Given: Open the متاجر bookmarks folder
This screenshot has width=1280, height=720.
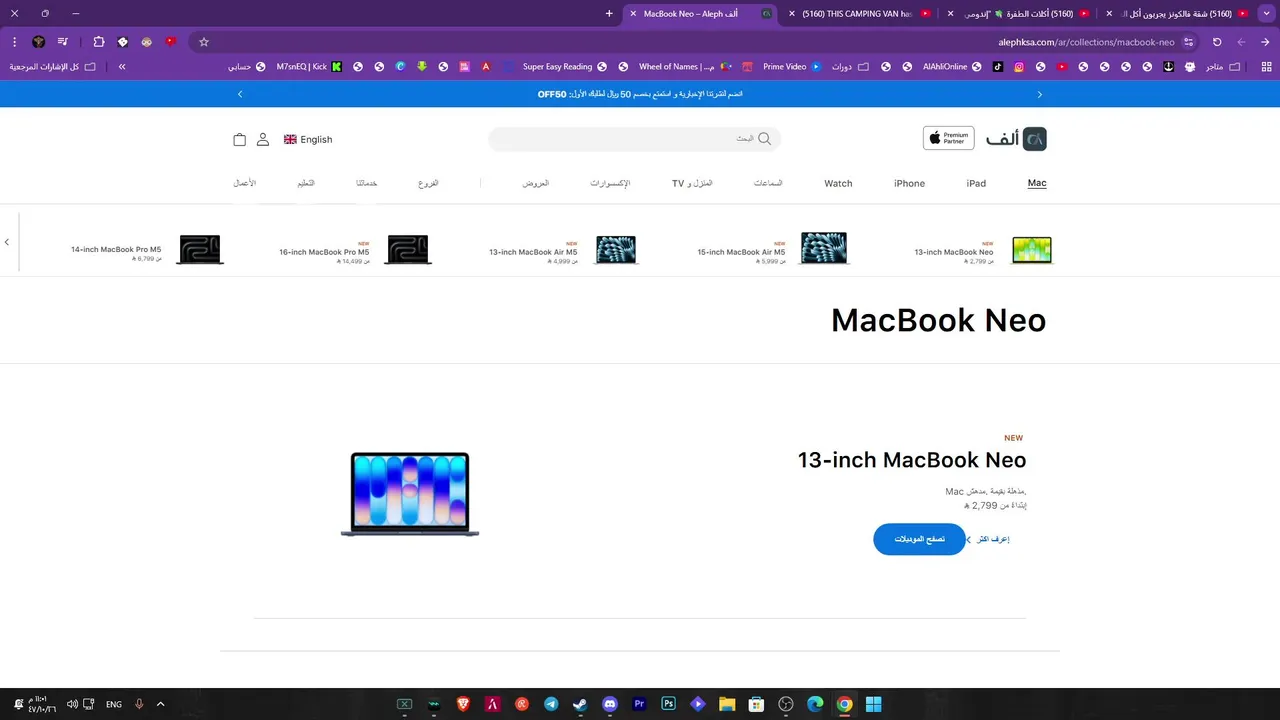Looking at the screenshot, I should (1223, 67).
